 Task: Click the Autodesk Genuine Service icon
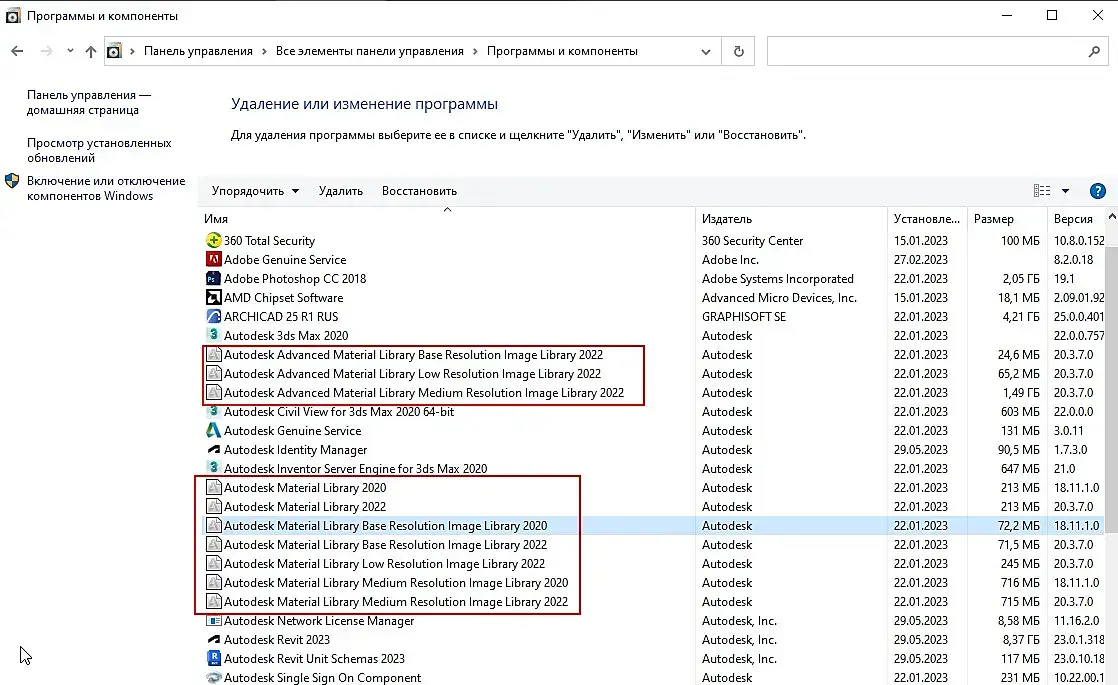213,431
